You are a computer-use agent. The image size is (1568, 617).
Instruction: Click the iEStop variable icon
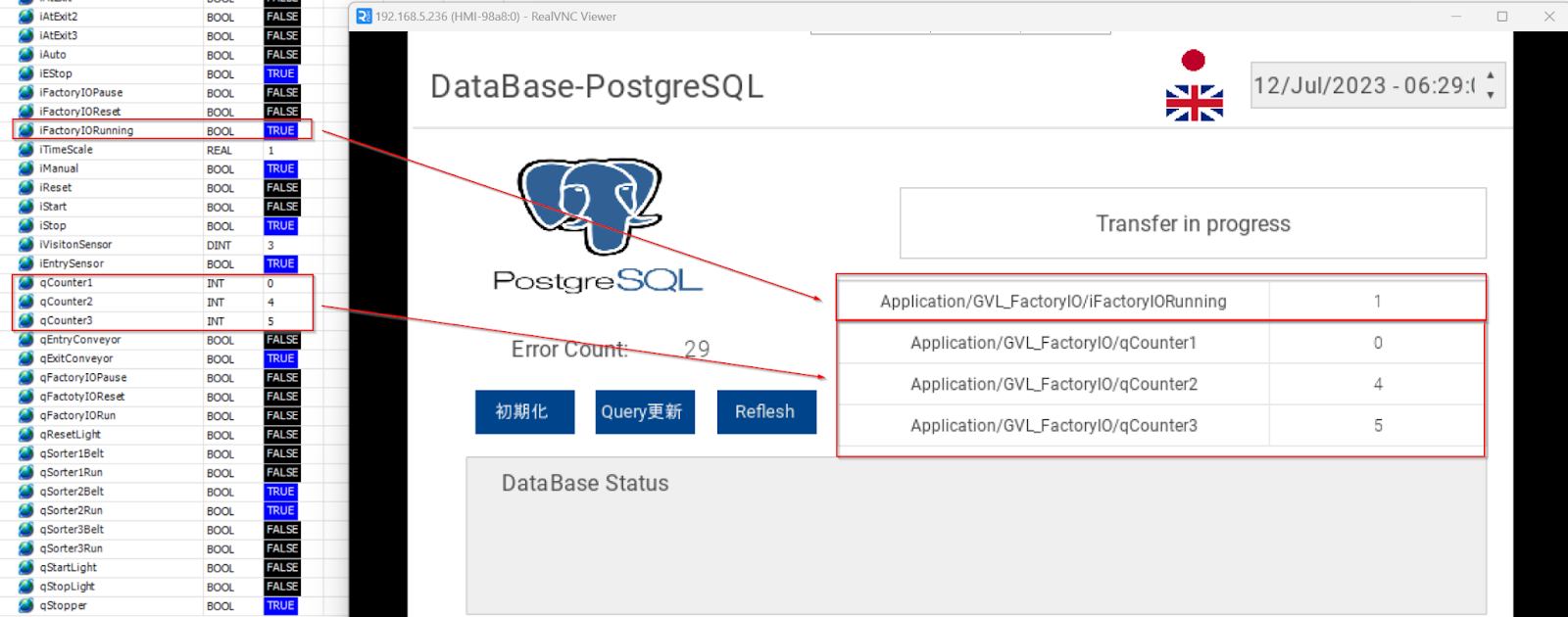pos(26,73)
